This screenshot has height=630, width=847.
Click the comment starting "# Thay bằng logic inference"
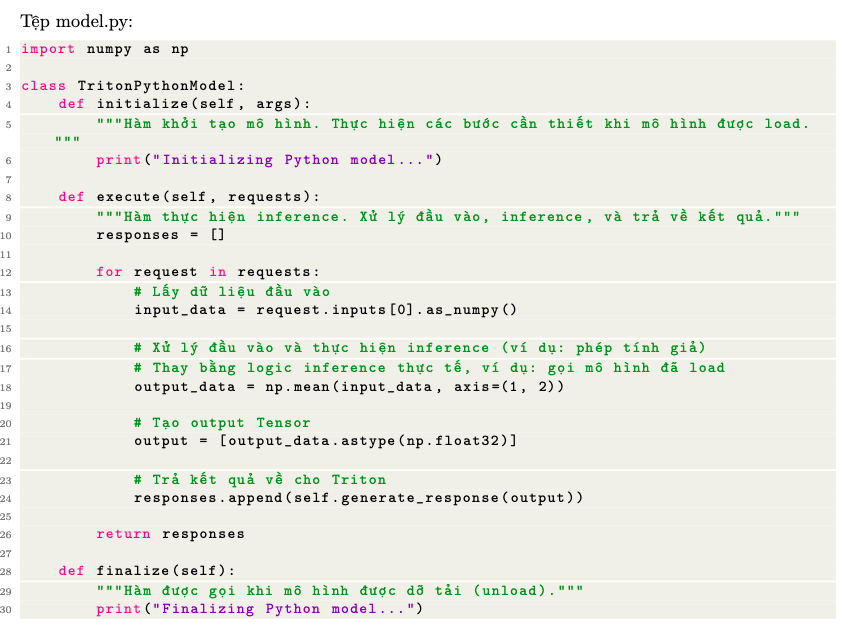429,368
